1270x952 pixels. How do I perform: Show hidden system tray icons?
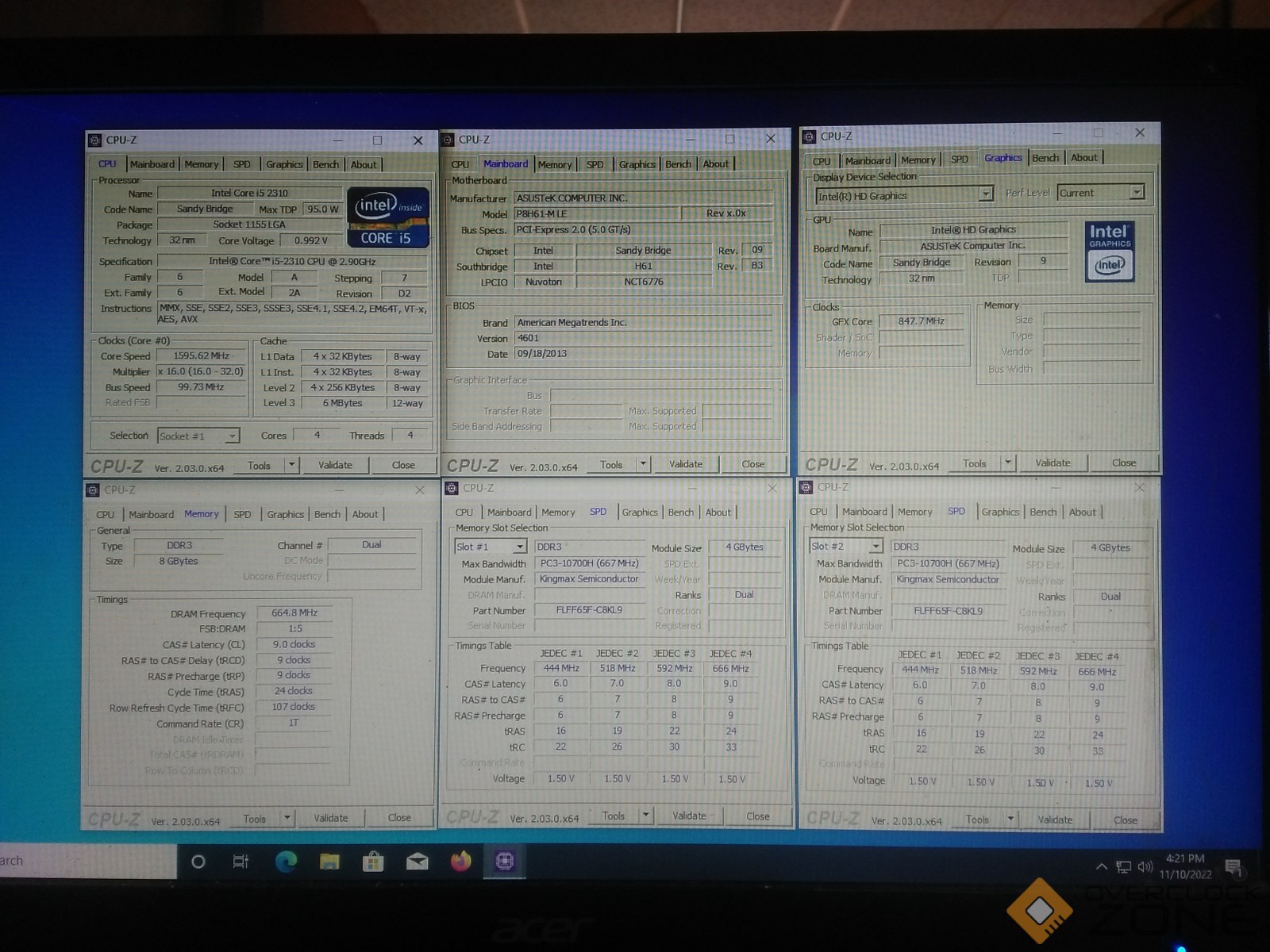tap(1101, 866)
